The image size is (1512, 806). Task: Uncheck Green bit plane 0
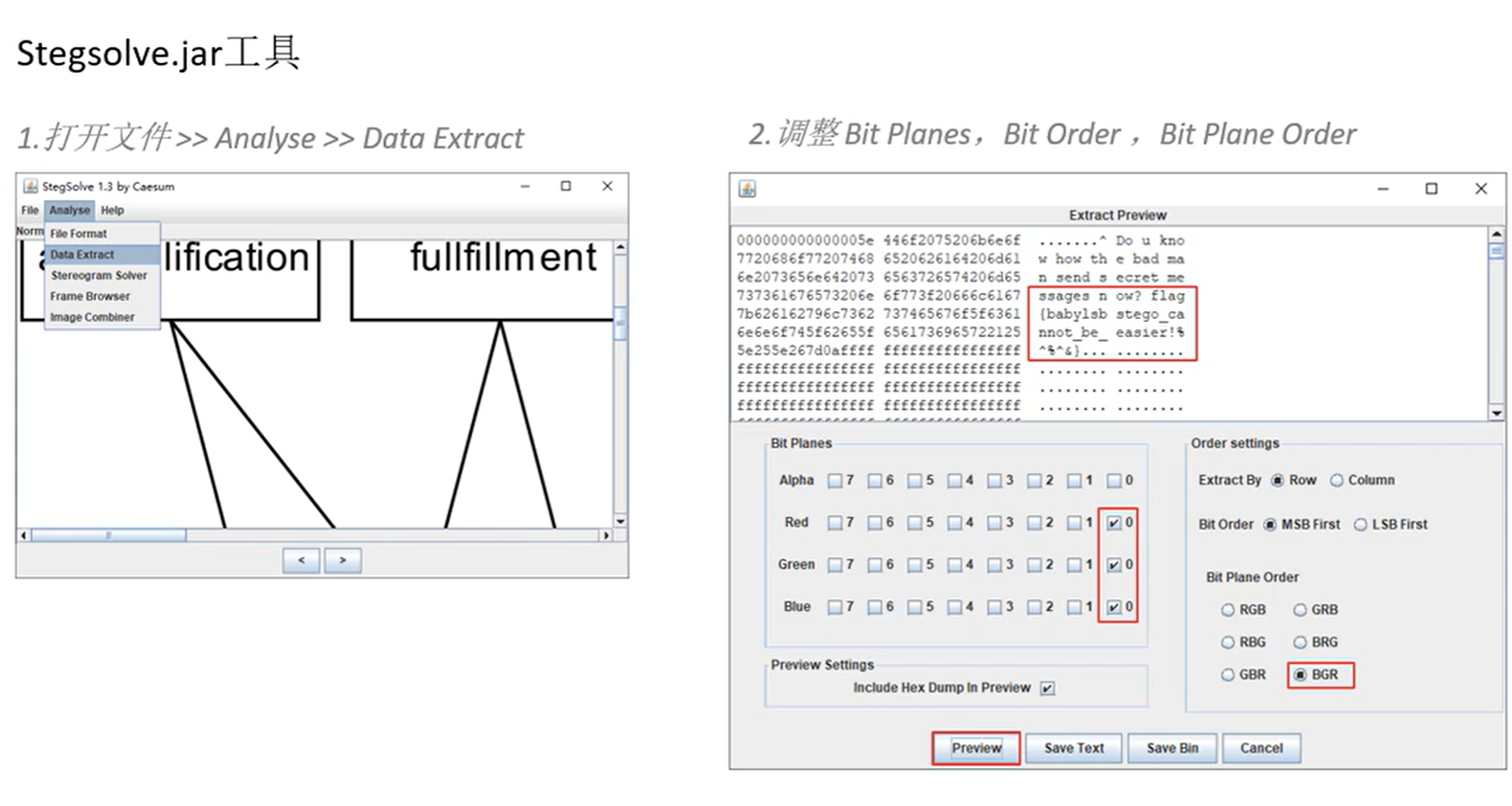(1113, 565)
